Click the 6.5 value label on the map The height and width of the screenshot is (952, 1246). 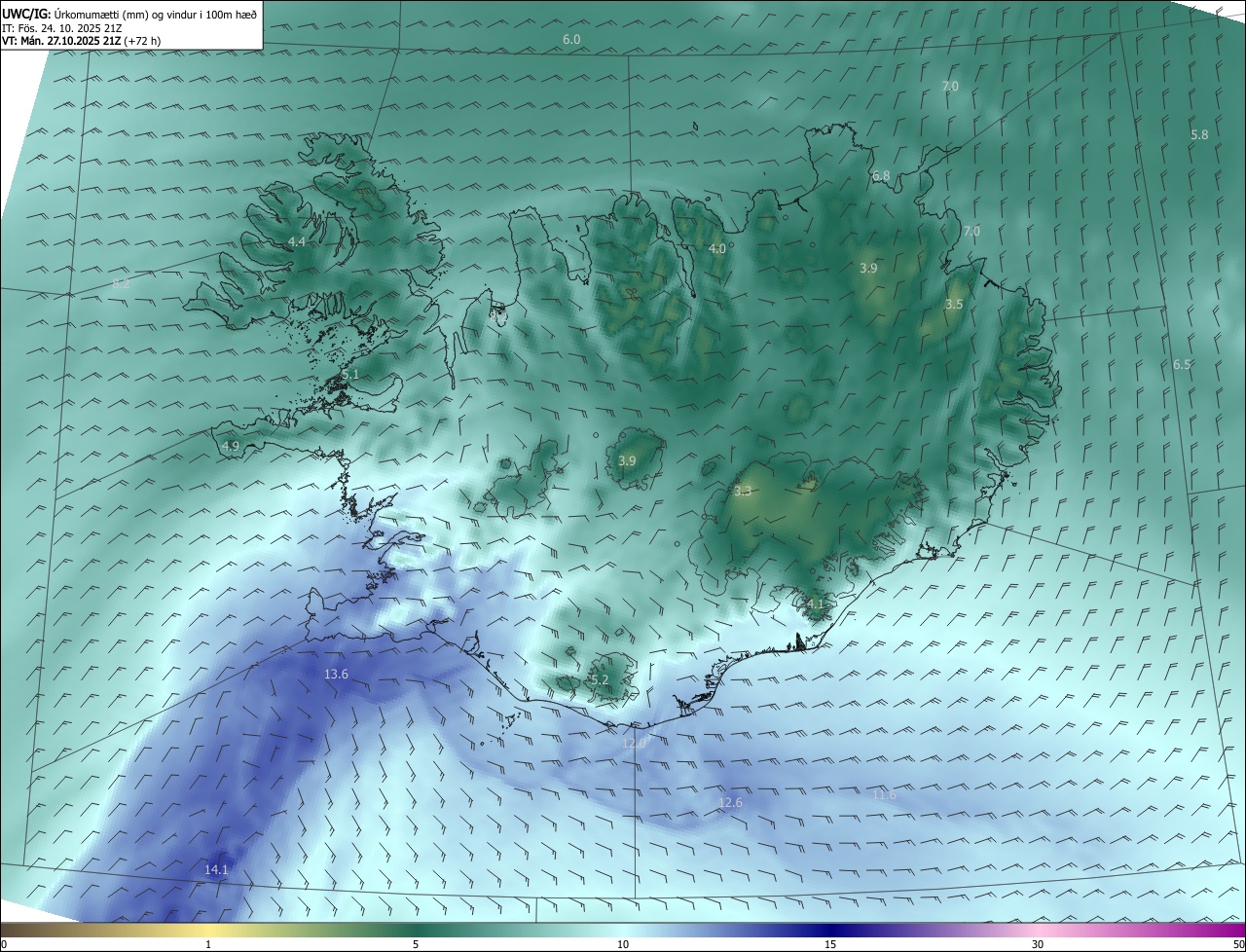(1182, 365)
